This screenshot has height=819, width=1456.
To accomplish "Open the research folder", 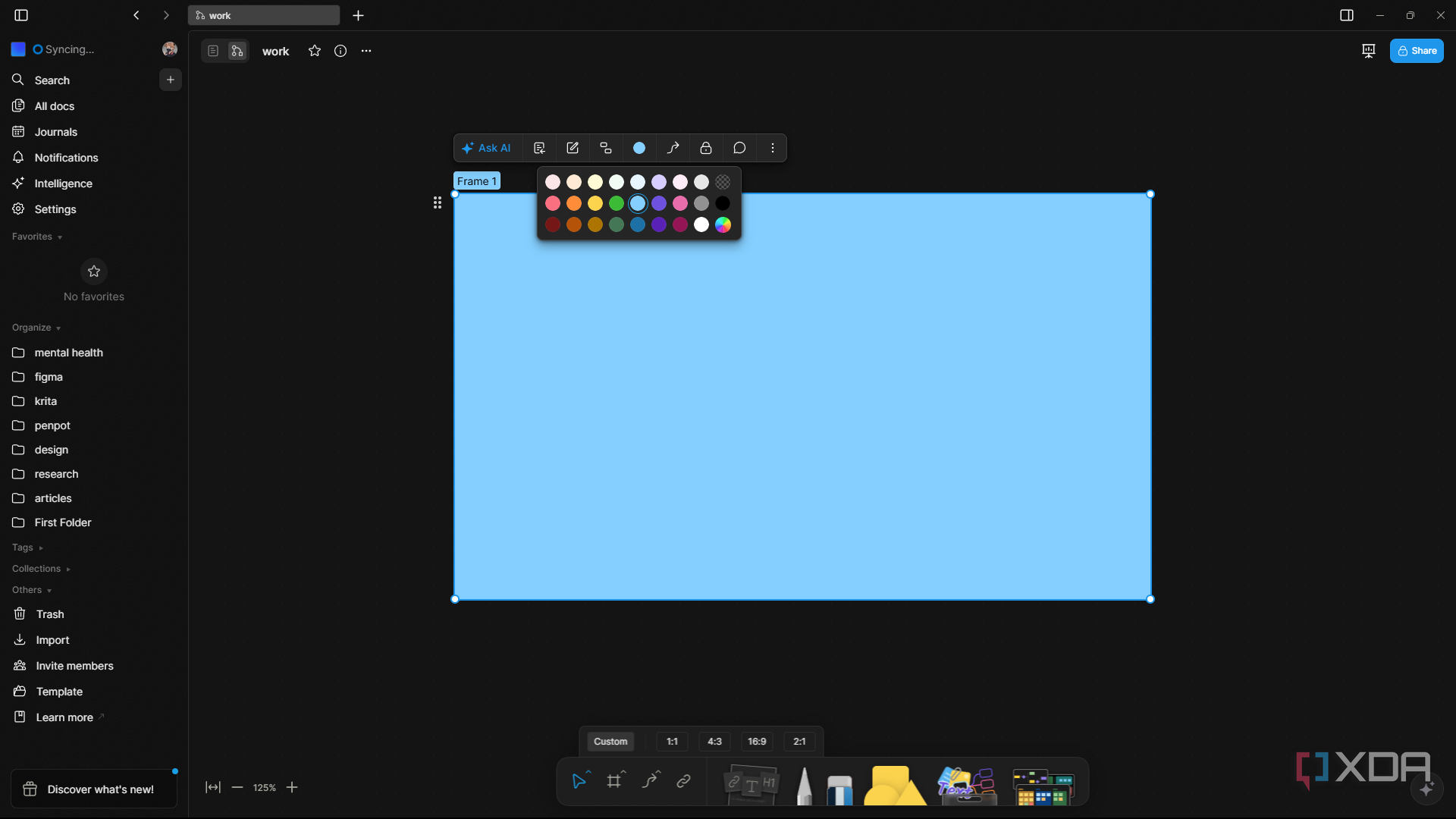I will 94,474.
